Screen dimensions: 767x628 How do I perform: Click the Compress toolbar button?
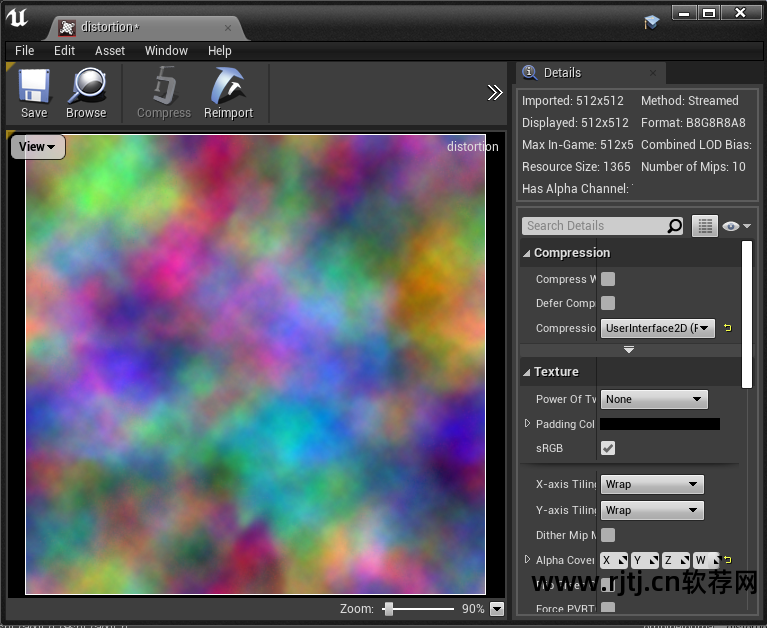point(164,93)
